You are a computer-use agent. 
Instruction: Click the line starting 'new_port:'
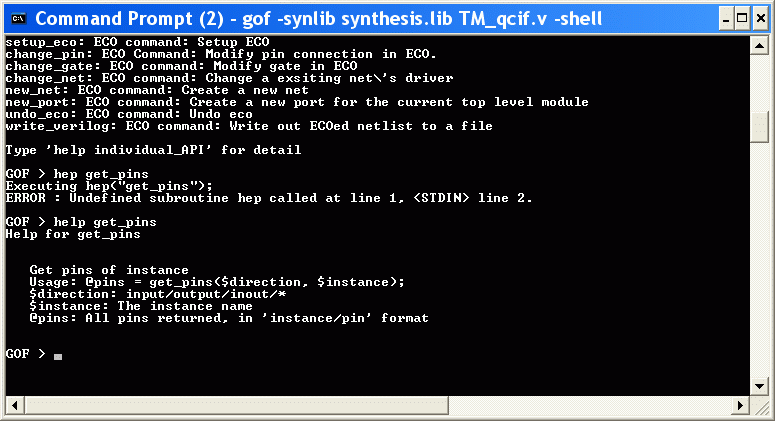(x=297, y=102)
